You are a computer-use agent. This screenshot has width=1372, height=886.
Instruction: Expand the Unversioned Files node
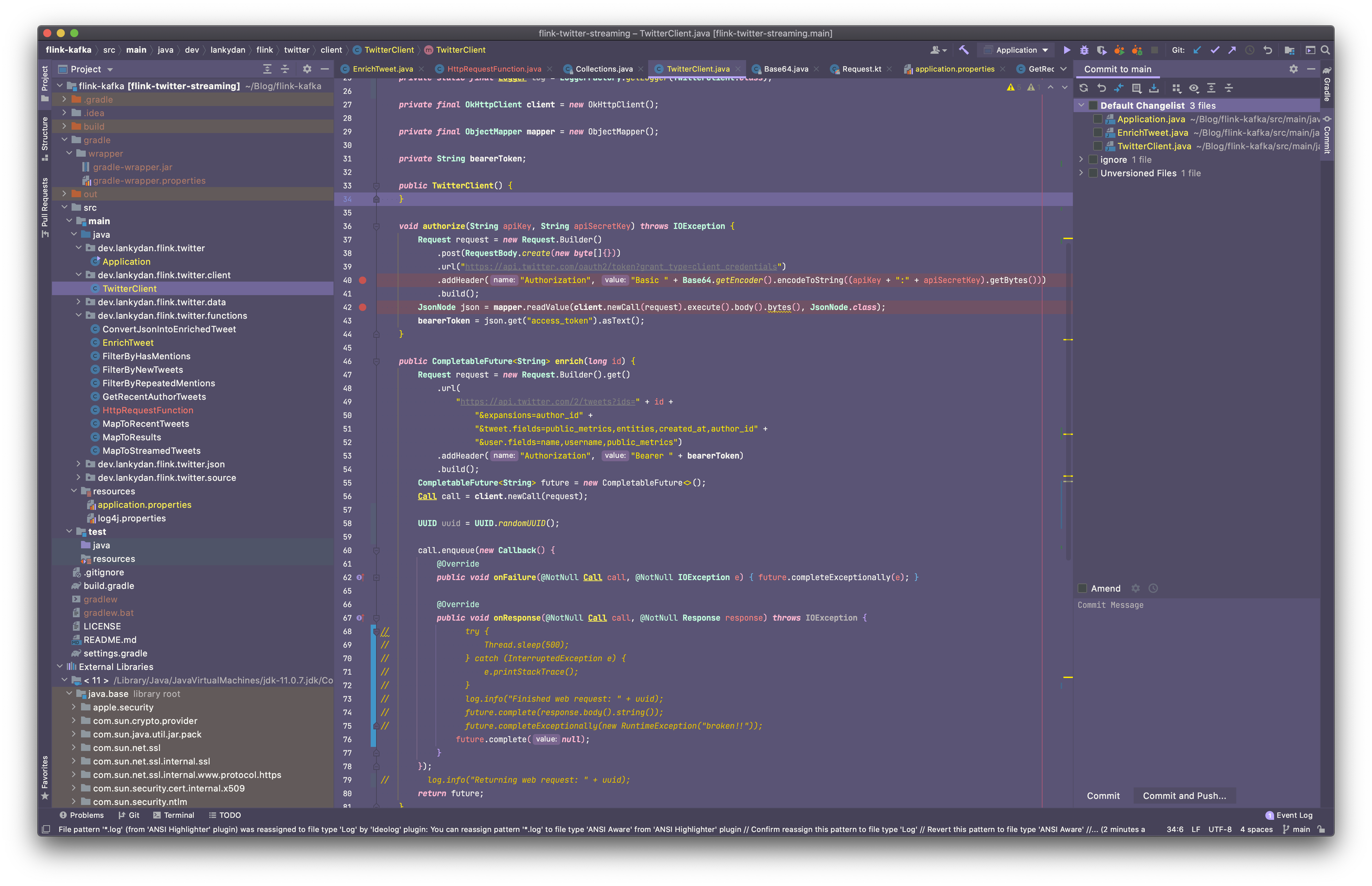[1081, 173]
